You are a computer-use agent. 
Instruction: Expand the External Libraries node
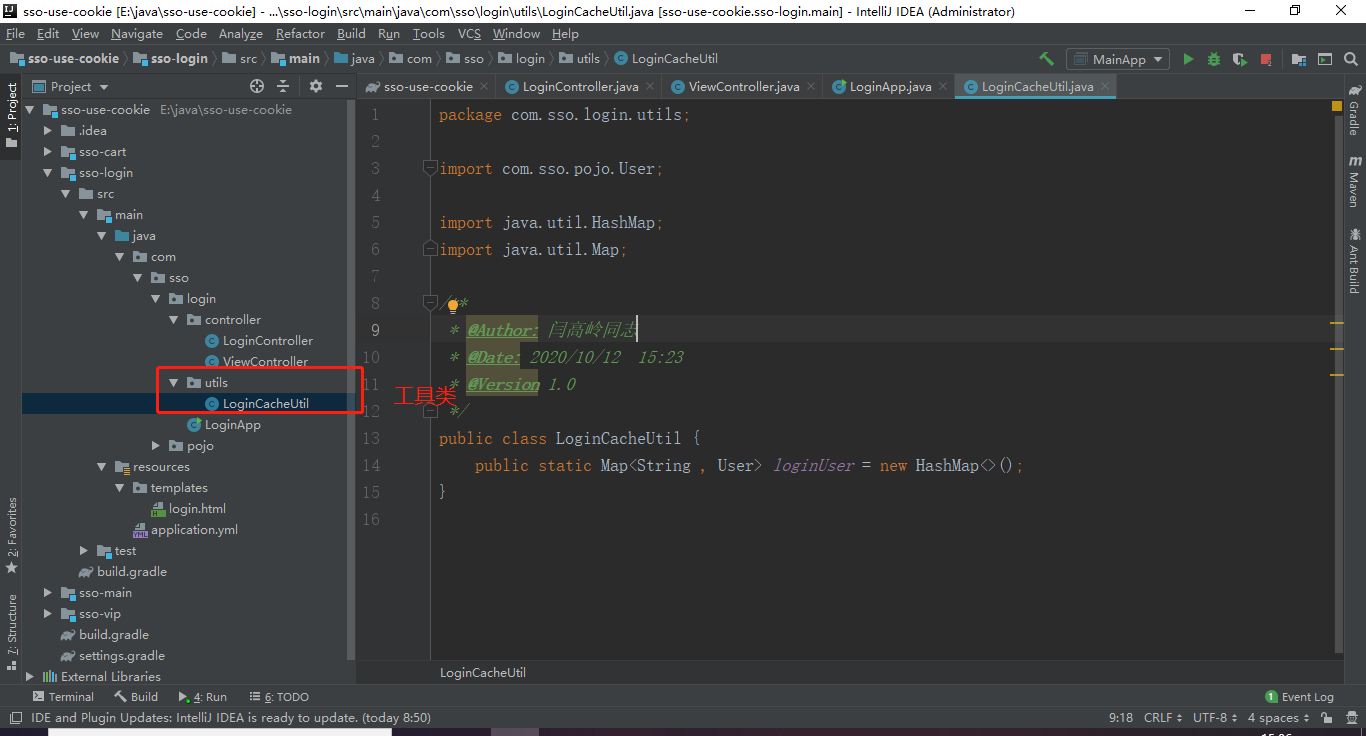29,677
